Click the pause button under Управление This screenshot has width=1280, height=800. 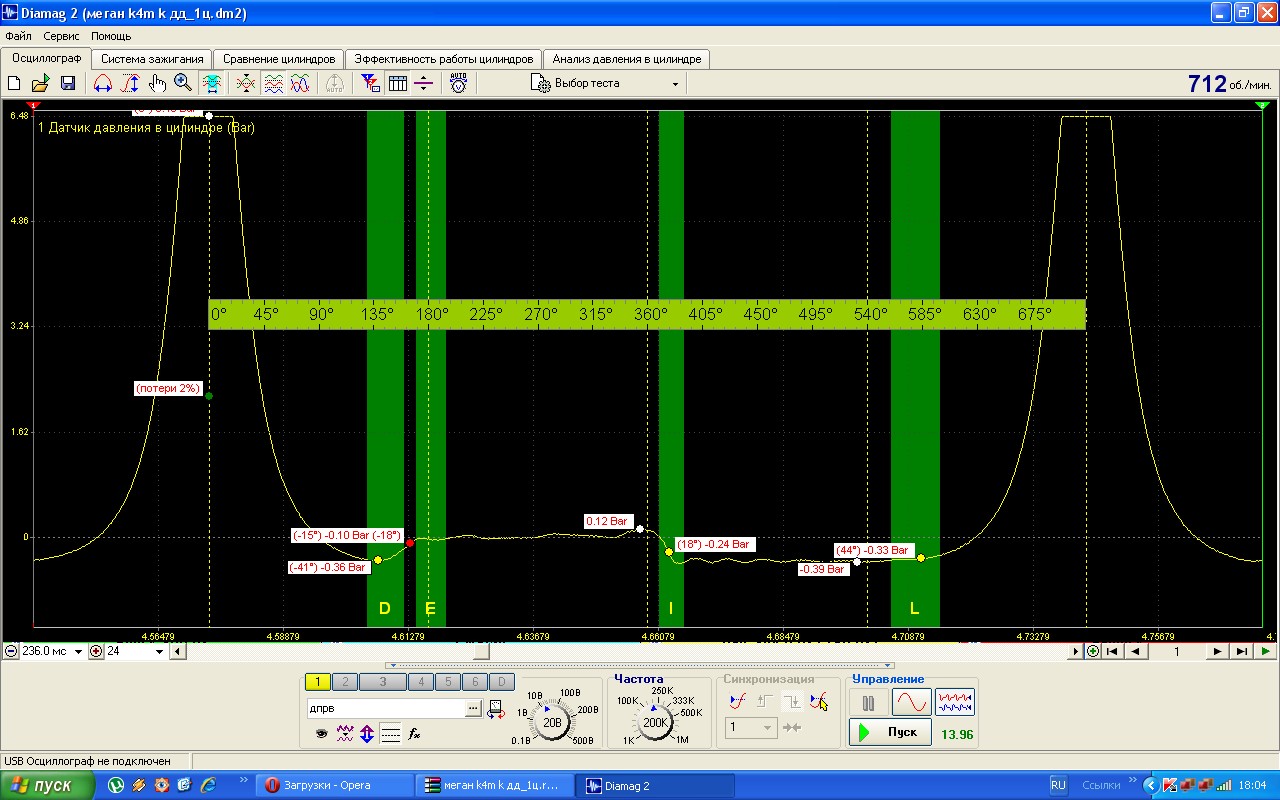coord(868,703)
